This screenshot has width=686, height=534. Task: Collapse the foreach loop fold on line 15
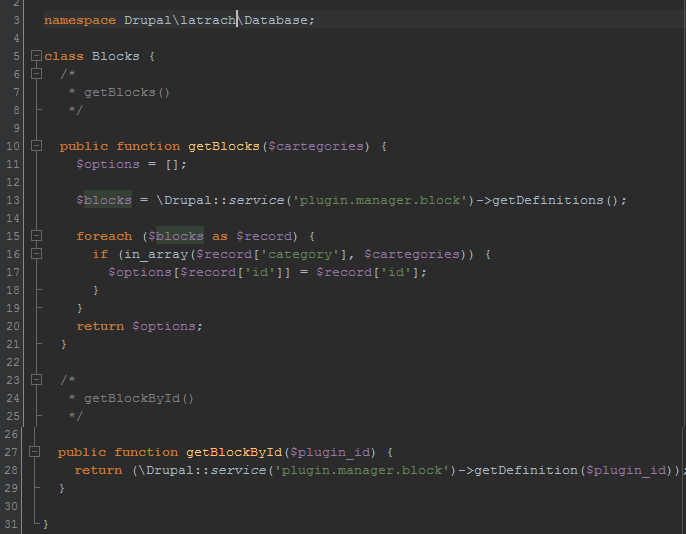pyautogui.click(x=36, y=236)
